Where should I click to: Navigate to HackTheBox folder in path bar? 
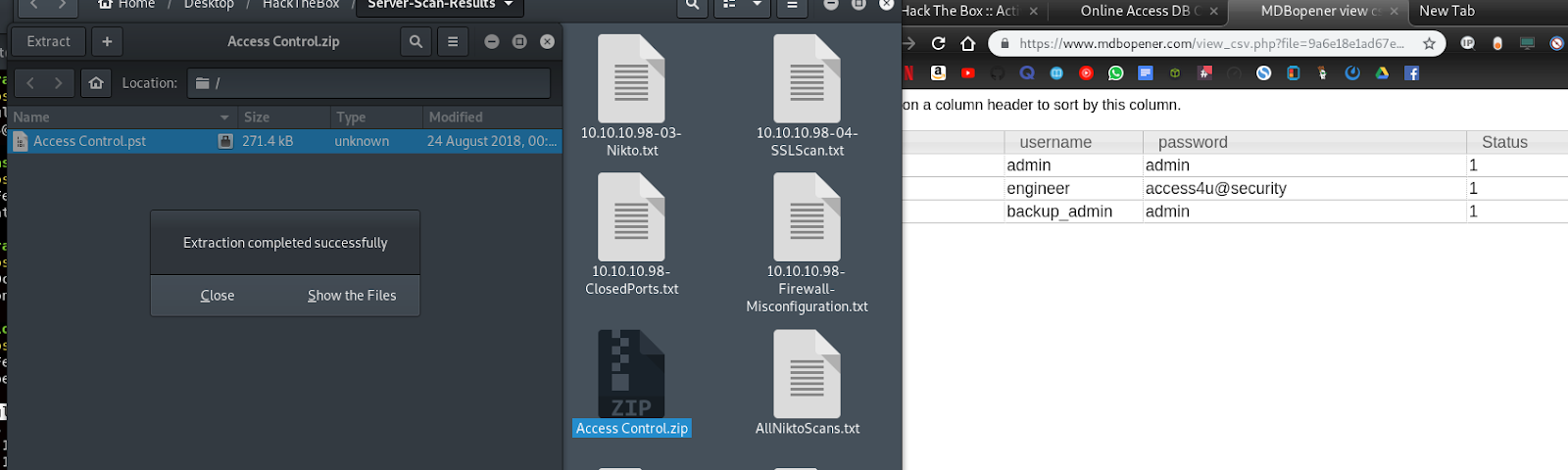[x=301, y=5]
